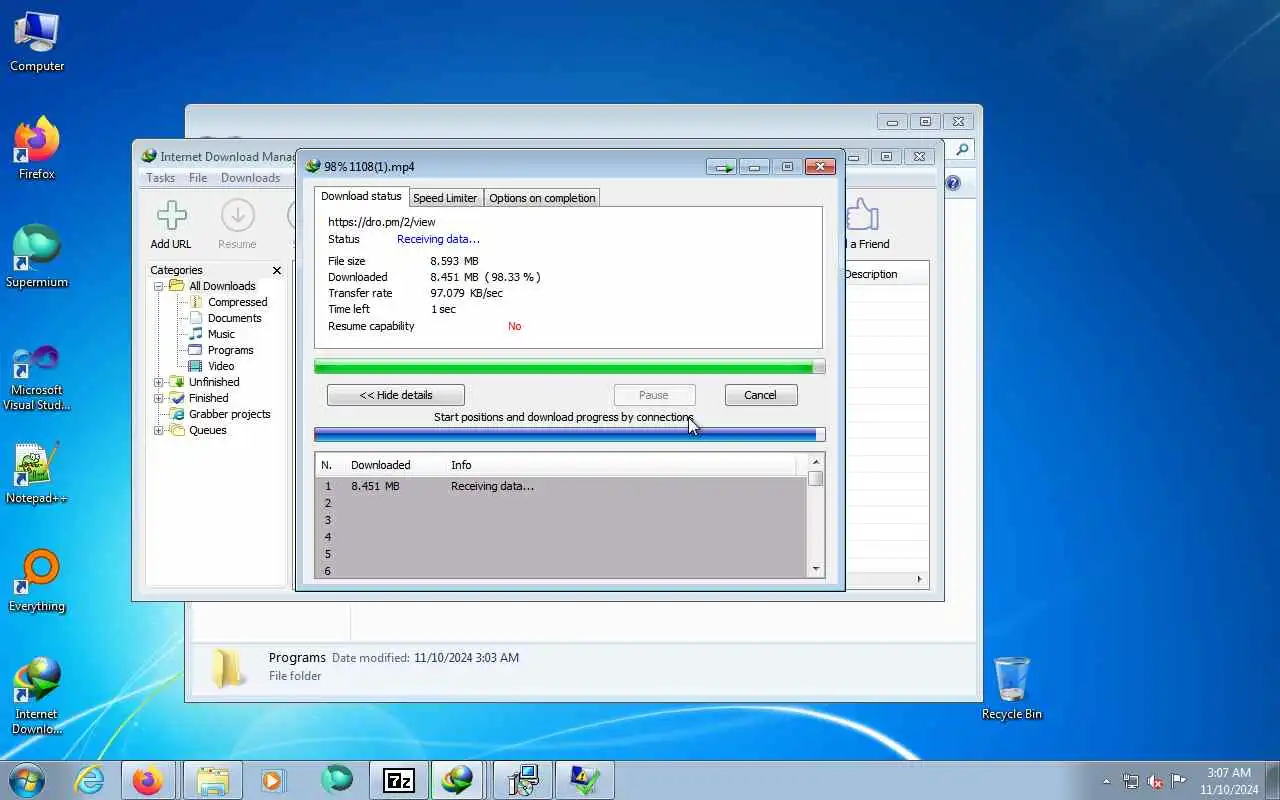The height and width of the screenshot is (800, 1280).
Task: Open Internet Explorer from the taskbar
Action: (90, 780)
